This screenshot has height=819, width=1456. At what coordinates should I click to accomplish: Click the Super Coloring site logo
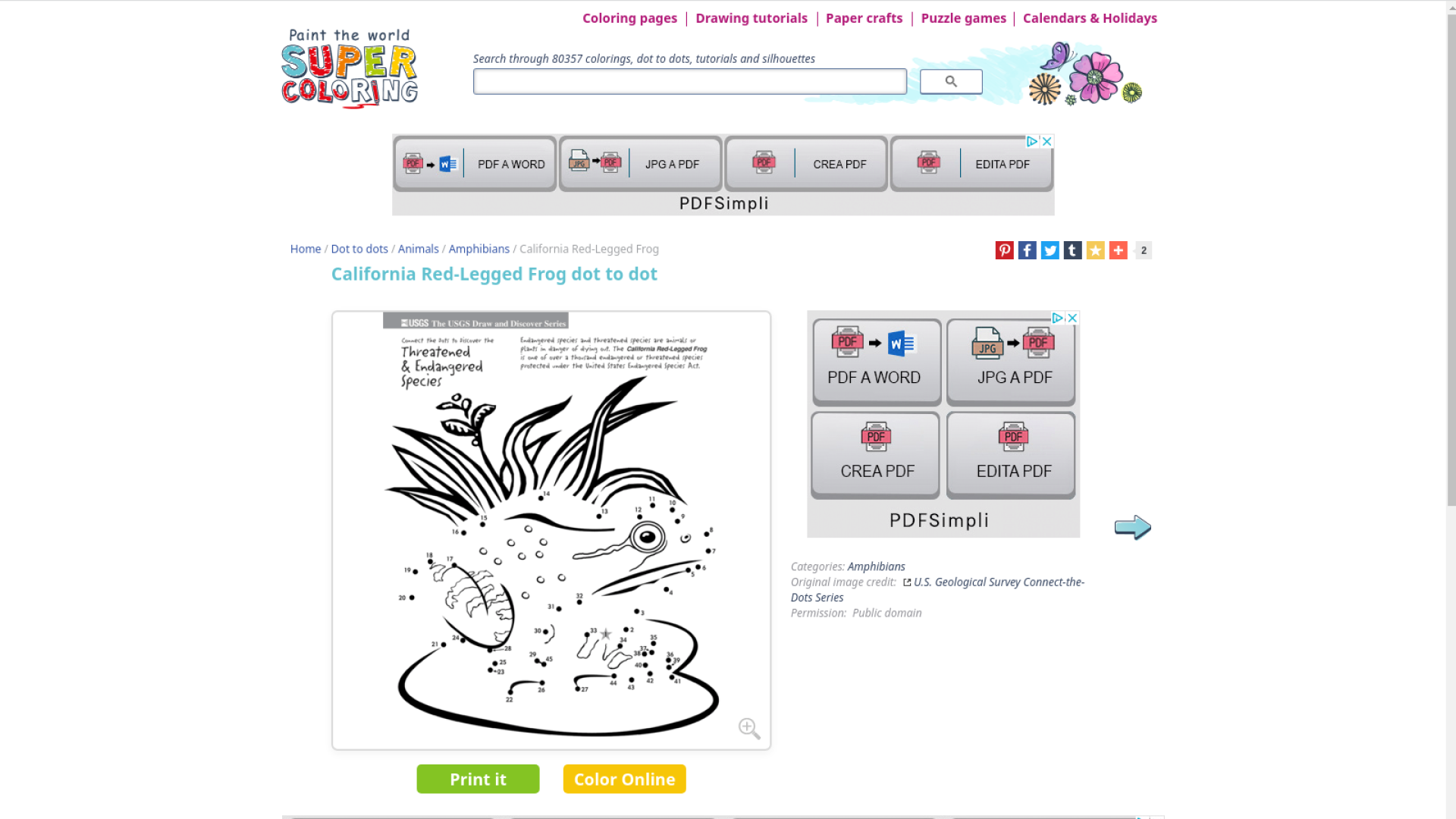349,68
